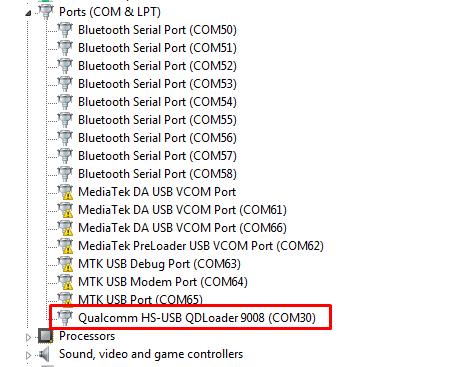Select Bluetooth Serial Port (COM52)

tap(157, 66)
